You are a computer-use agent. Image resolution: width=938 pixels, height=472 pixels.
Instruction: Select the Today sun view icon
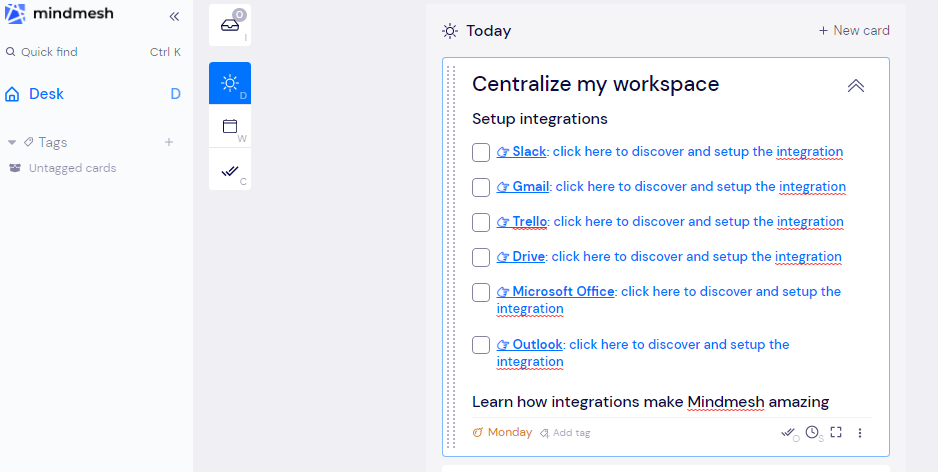[x=230, y=82]
